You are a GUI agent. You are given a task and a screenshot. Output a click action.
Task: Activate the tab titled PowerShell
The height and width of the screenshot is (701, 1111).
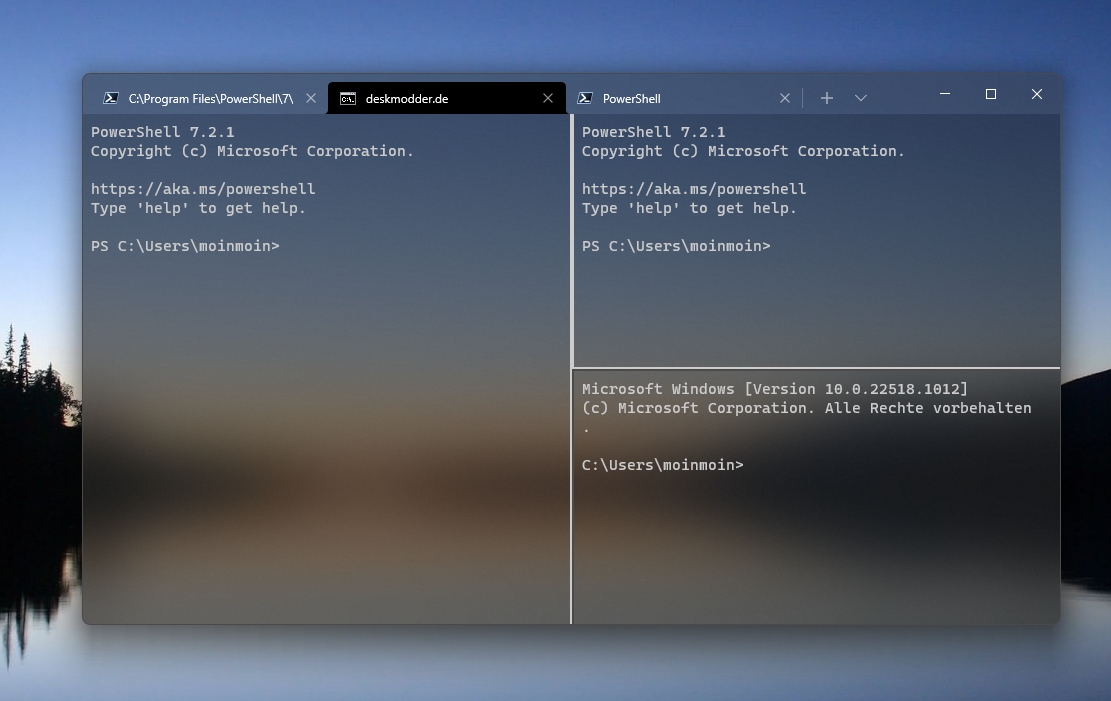click(x=684, y=99)
